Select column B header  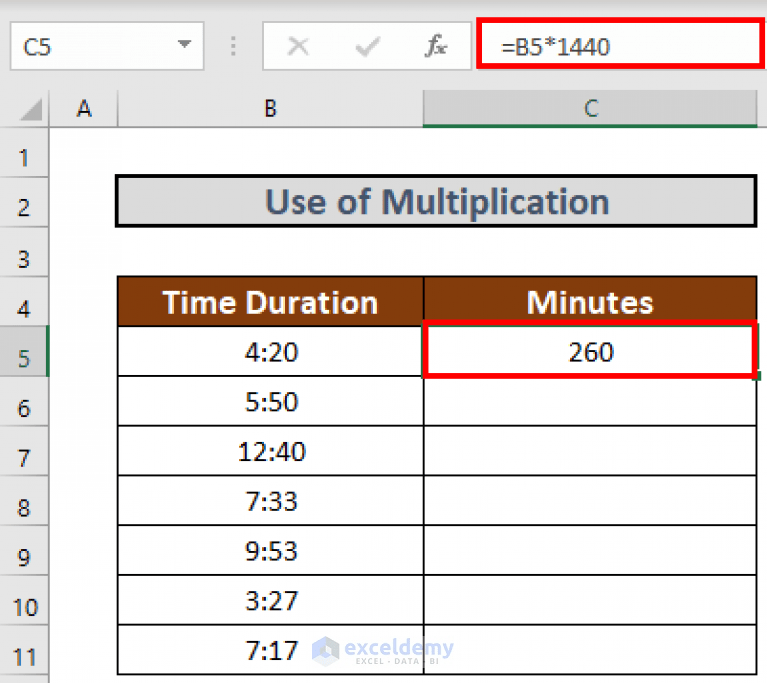271,109
